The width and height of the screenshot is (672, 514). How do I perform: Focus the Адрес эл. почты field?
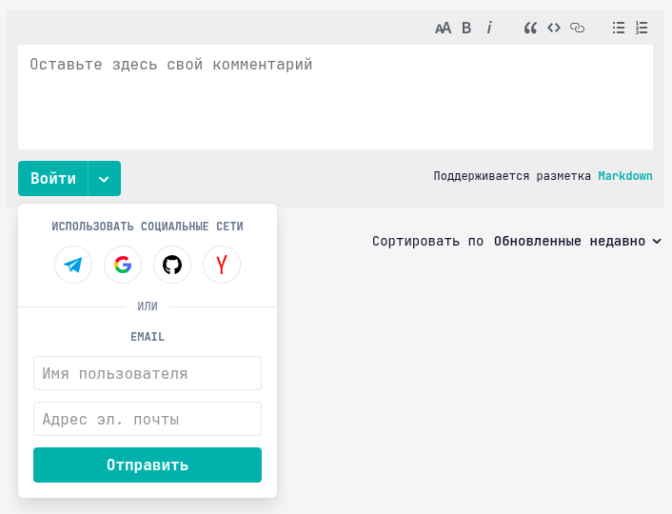click(147, 419)
